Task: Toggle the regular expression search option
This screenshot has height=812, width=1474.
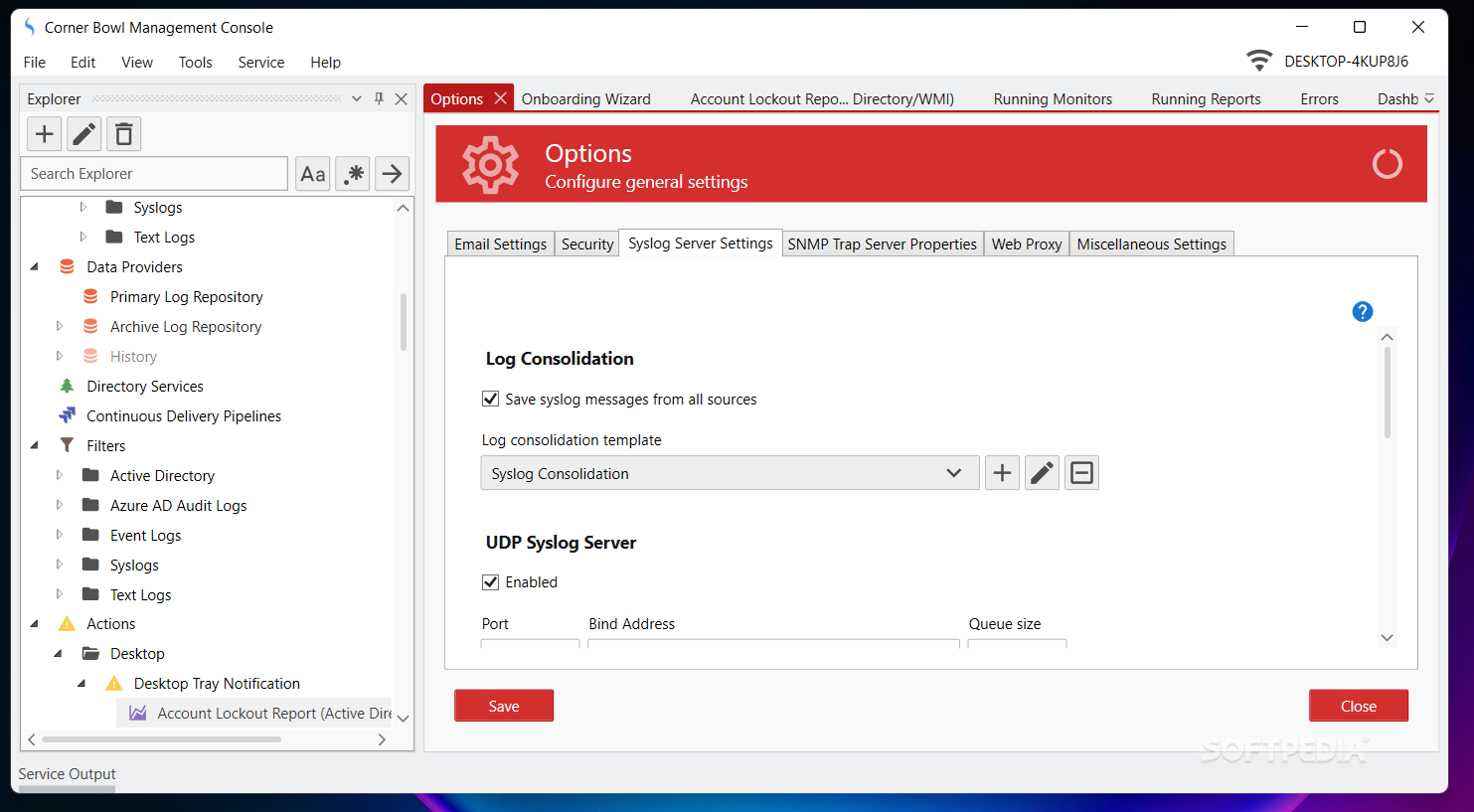Action: pos(353,174)
